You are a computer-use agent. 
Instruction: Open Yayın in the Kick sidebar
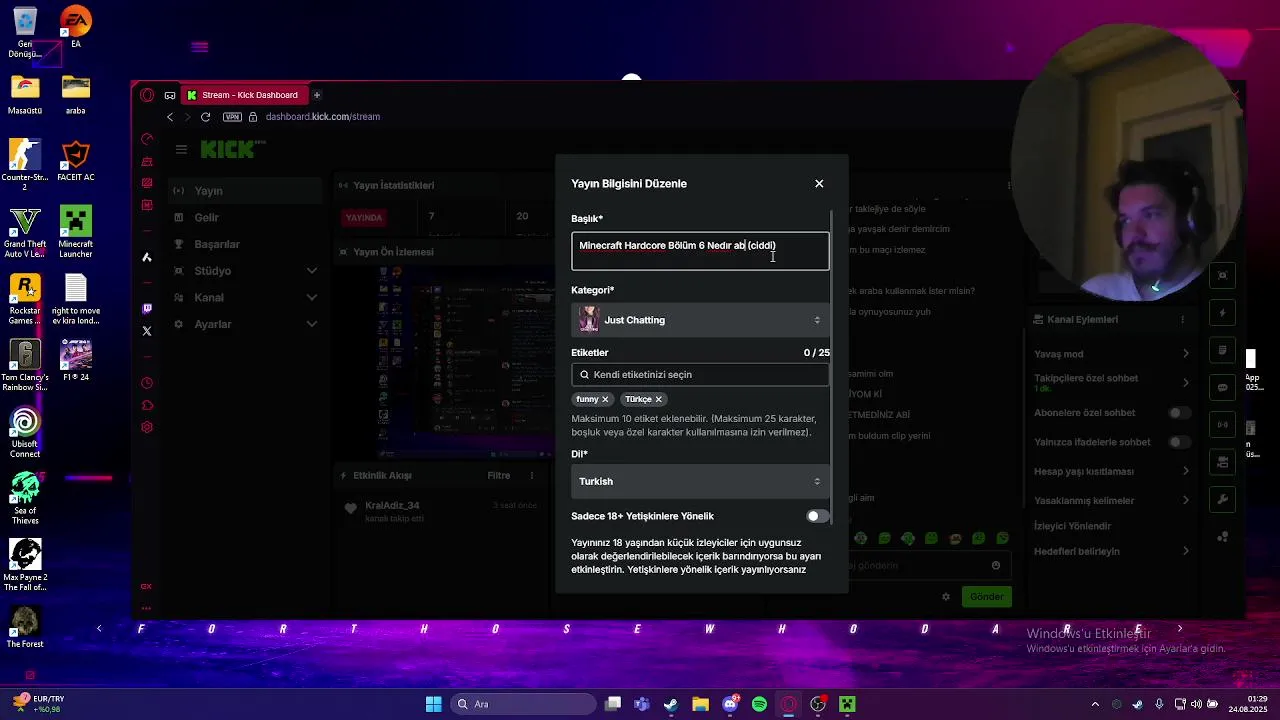[244, 191]
